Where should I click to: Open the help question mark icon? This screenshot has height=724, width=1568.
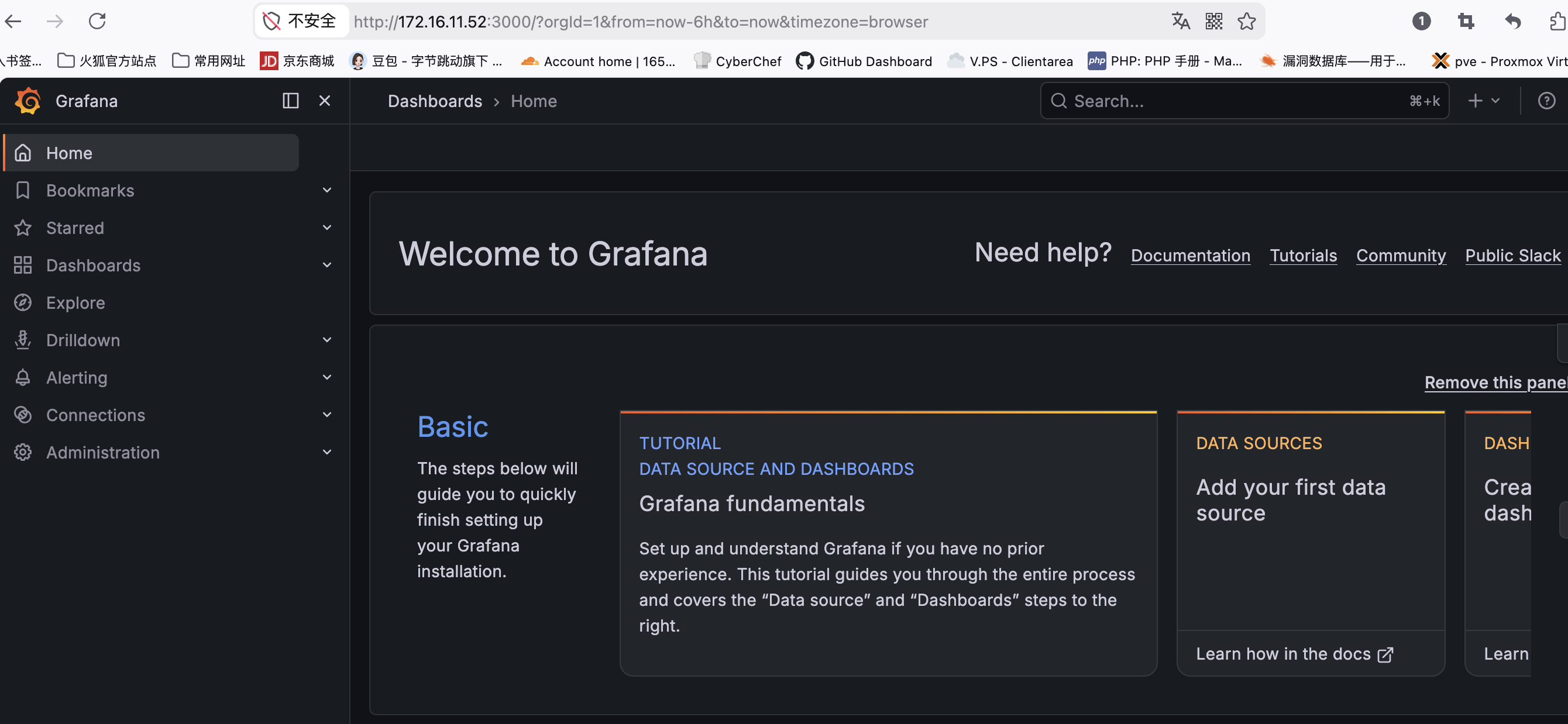click(x=1546, y=101)
